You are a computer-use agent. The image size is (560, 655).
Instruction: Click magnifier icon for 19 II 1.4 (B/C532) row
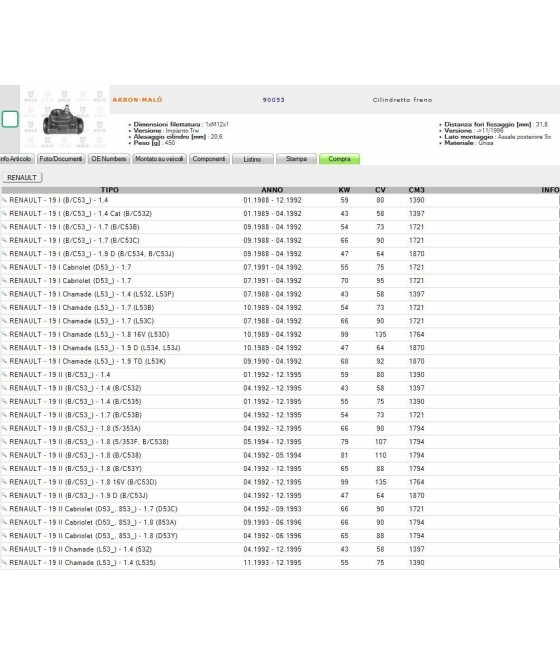coord(4,388)
